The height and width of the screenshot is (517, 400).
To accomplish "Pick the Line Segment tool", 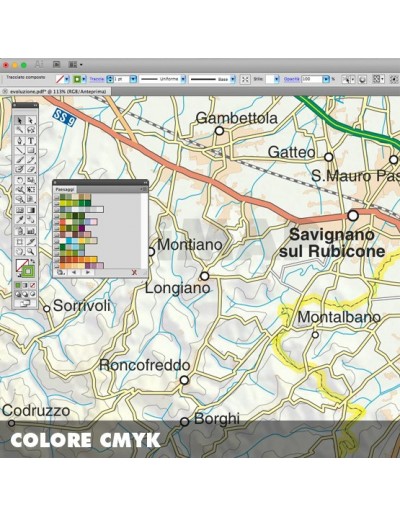I will [20, 150].
